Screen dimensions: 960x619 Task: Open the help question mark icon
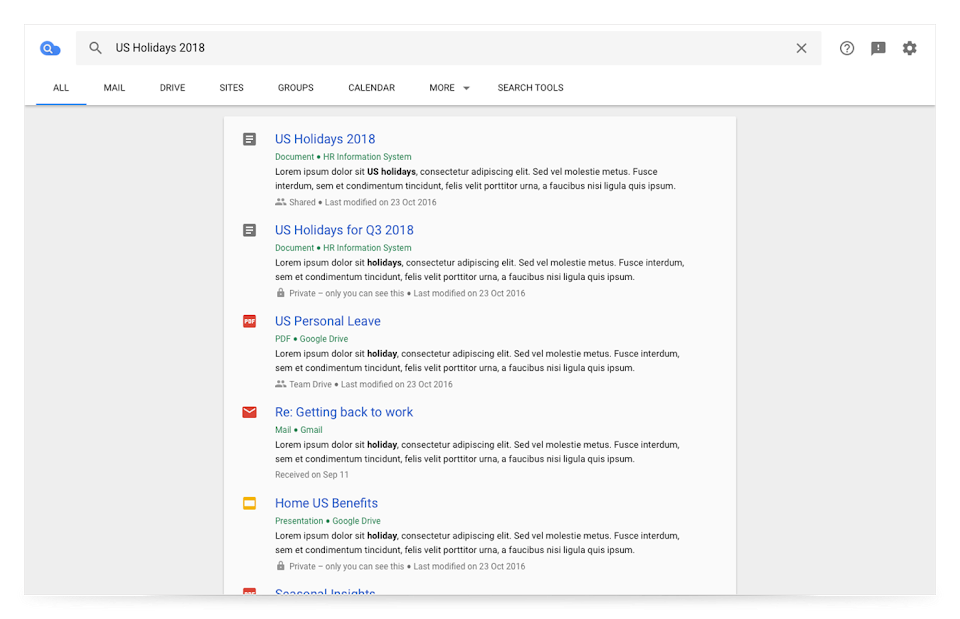point(847,48)
